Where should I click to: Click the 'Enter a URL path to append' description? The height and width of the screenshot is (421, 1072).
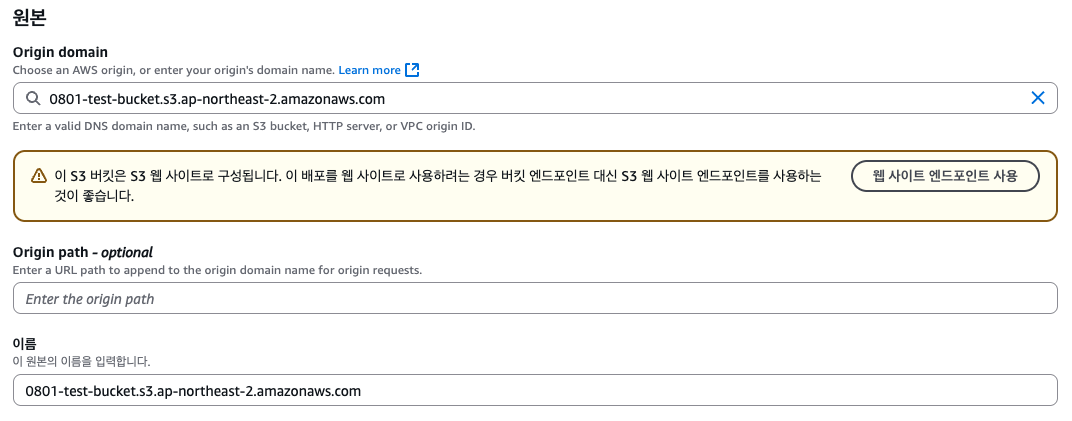(217, 270)
